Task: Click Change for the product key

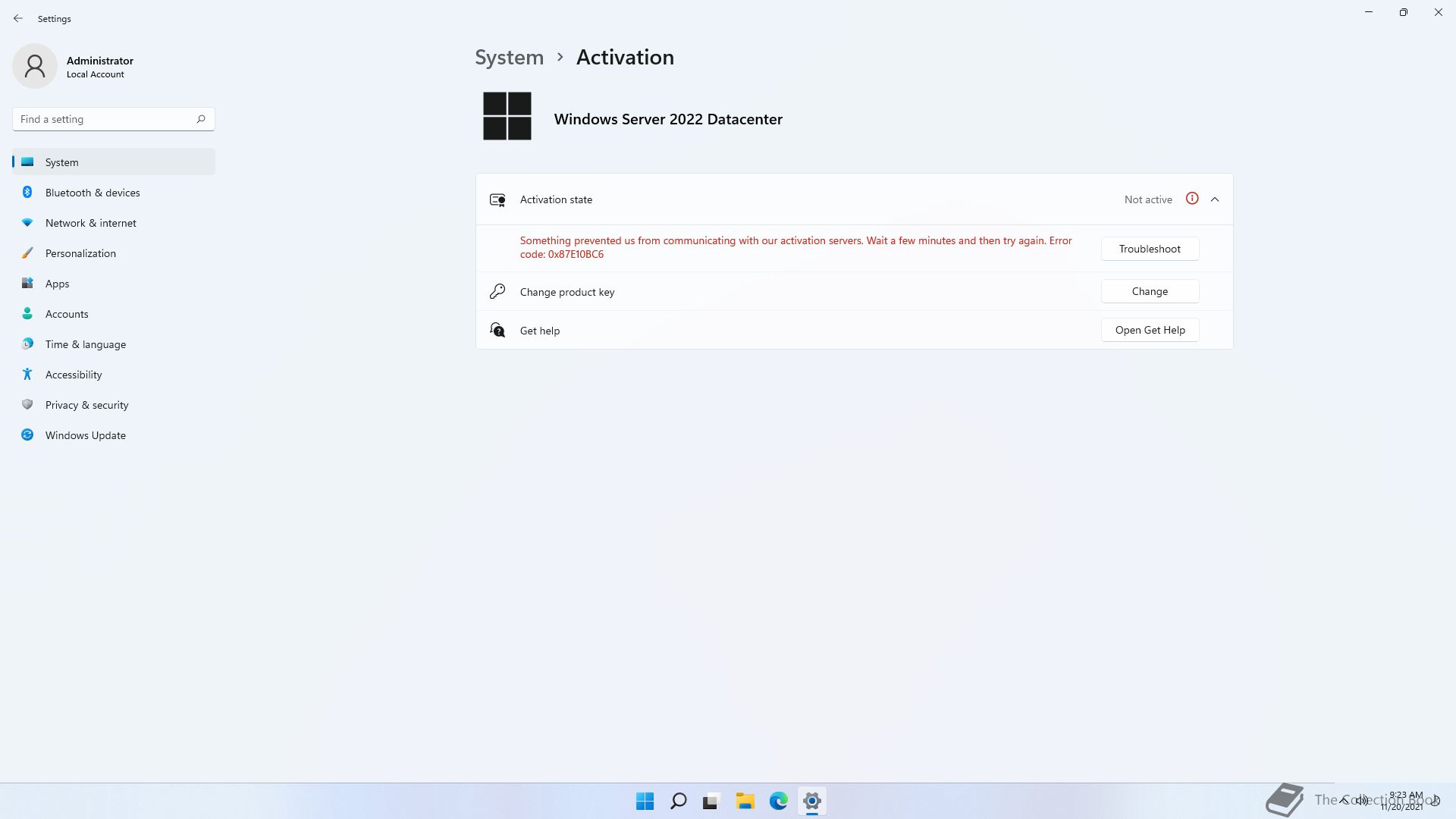Action: 1150,291
